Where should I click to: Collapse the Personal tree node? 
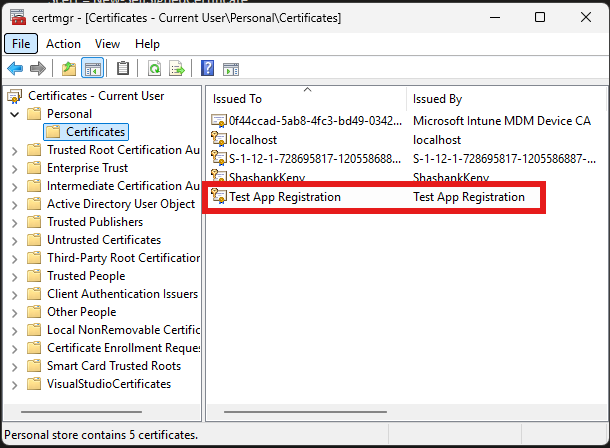click(x=15, y=114)
